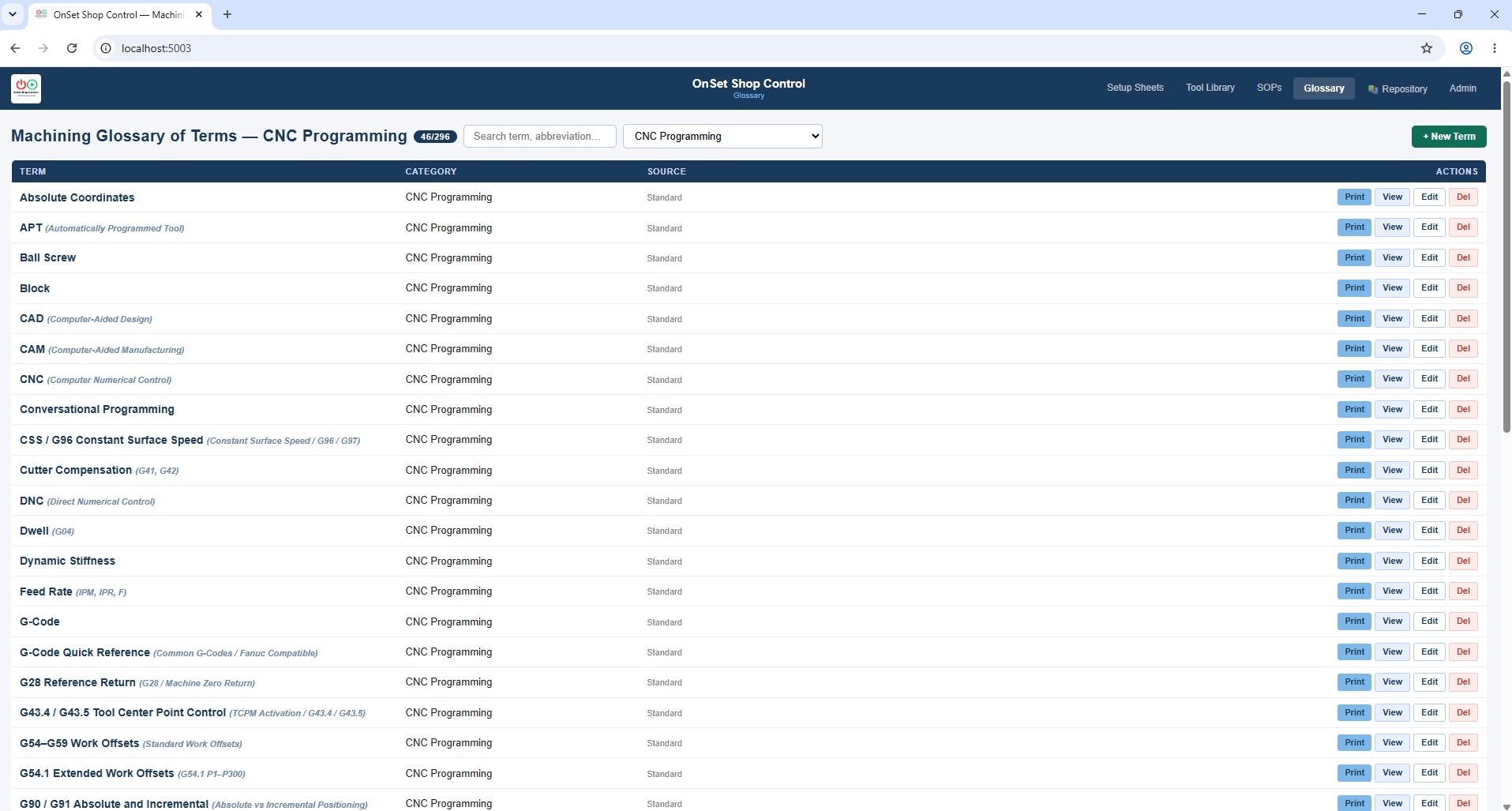Screen dimensions: 1512x811
Task: Print the Absolute Coordinates term
Action: 1354,197
